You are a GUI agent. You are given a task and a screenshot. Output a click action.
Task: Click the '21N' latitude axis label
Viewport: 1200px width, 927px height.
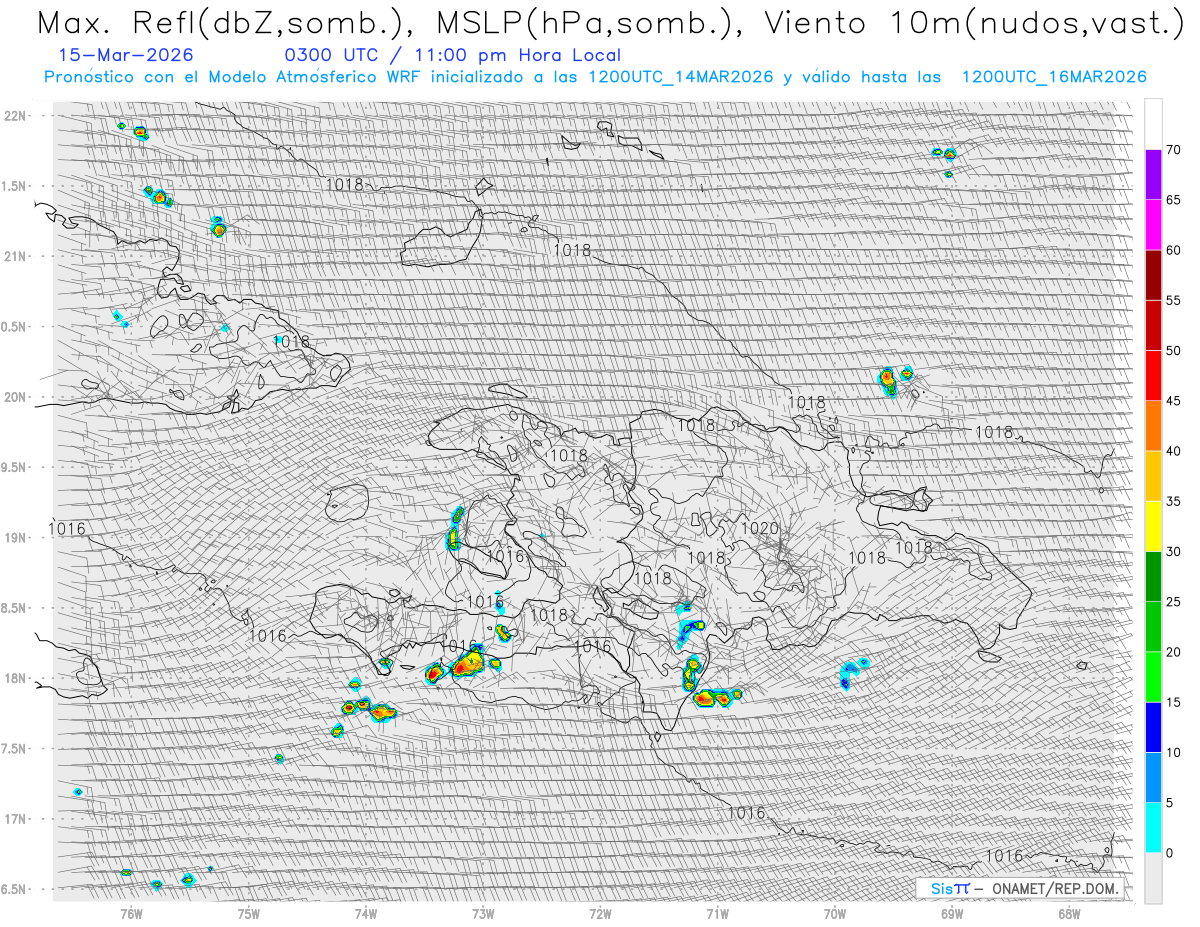pos(16,256)
